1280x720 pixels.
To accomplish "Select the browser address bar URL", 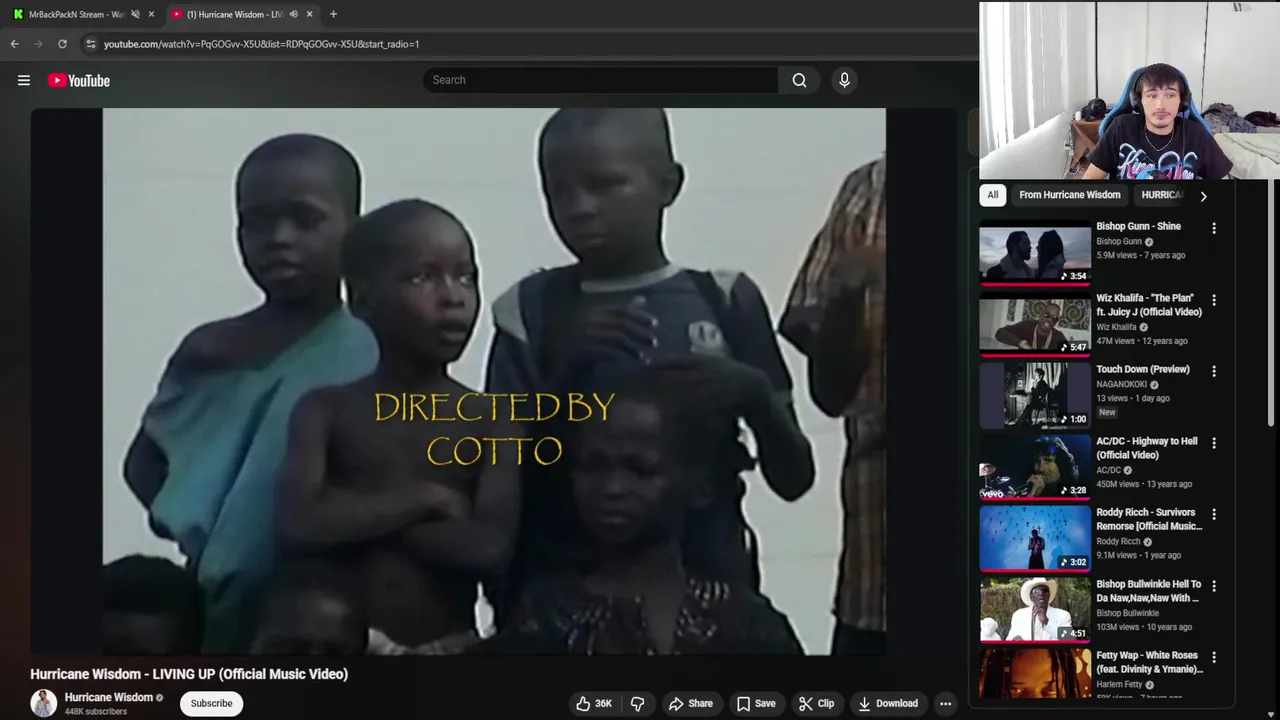I will pyautogui.click(x=261, y=44).
